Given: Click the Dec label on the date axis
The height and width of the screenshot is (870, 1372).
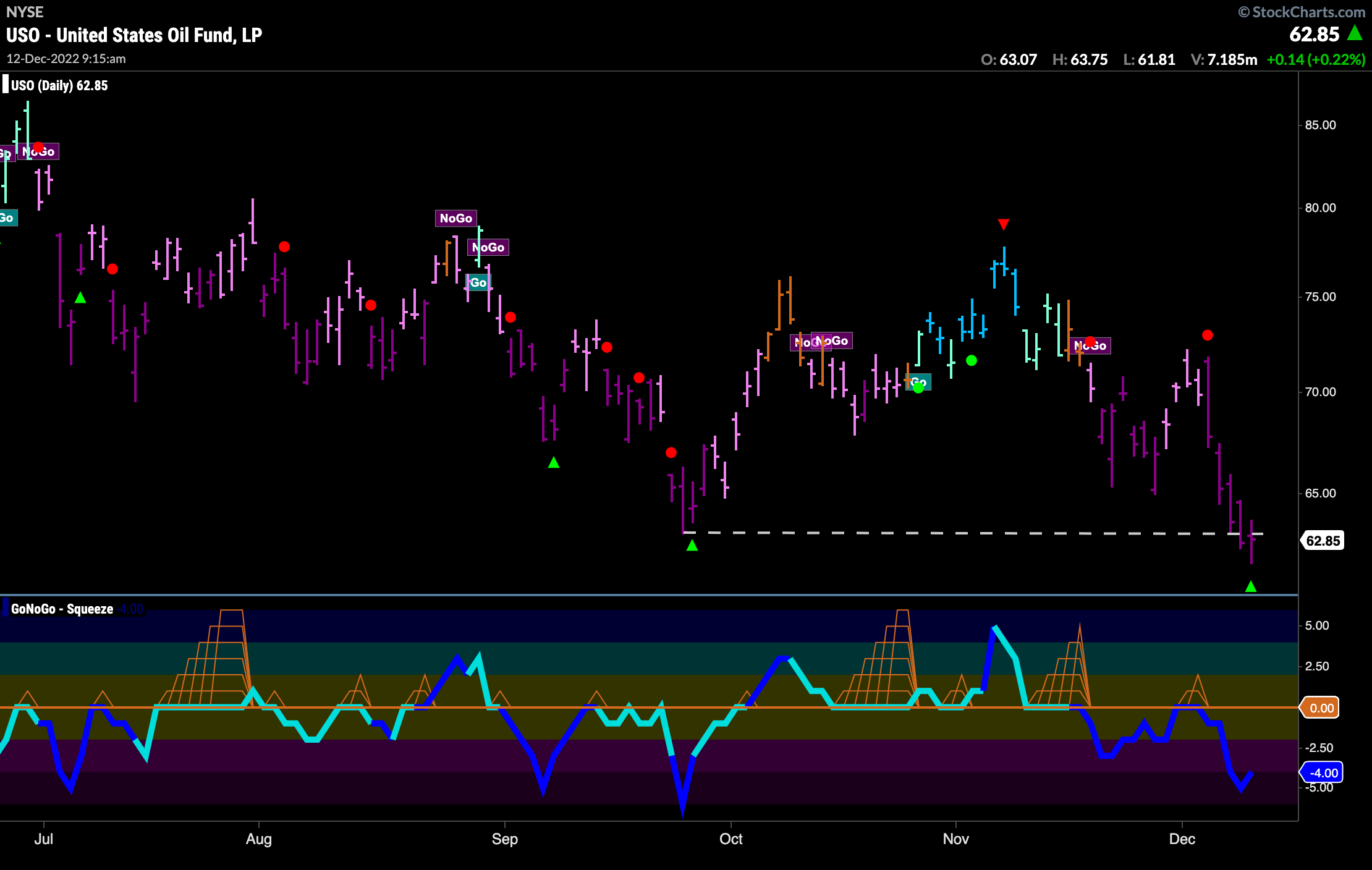Looking at the screenshot, I should click(x=1182, y=839).
